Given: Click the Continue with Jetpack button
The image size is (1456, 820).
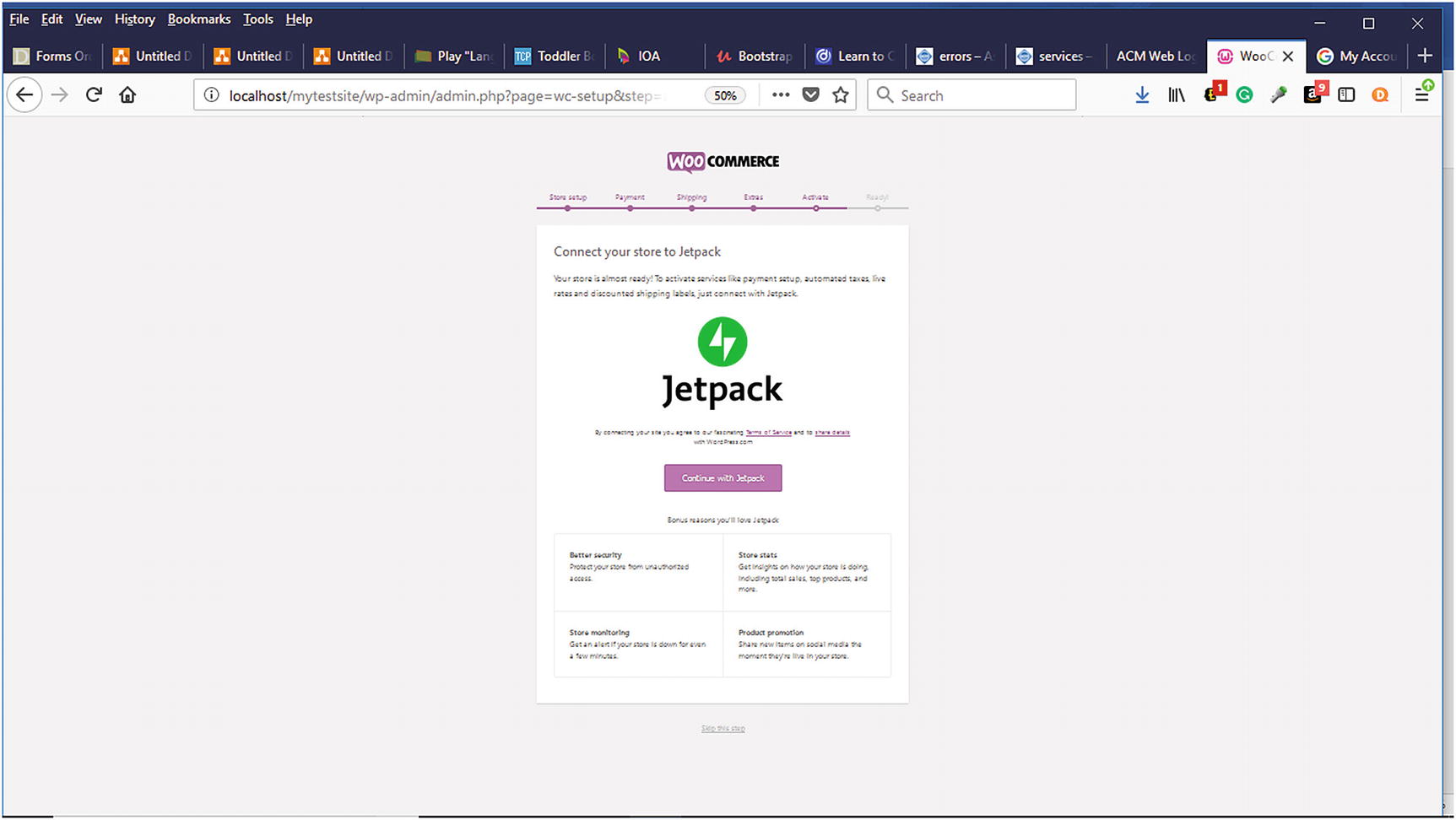Looking at the screenshot, I should click(723, 477).
